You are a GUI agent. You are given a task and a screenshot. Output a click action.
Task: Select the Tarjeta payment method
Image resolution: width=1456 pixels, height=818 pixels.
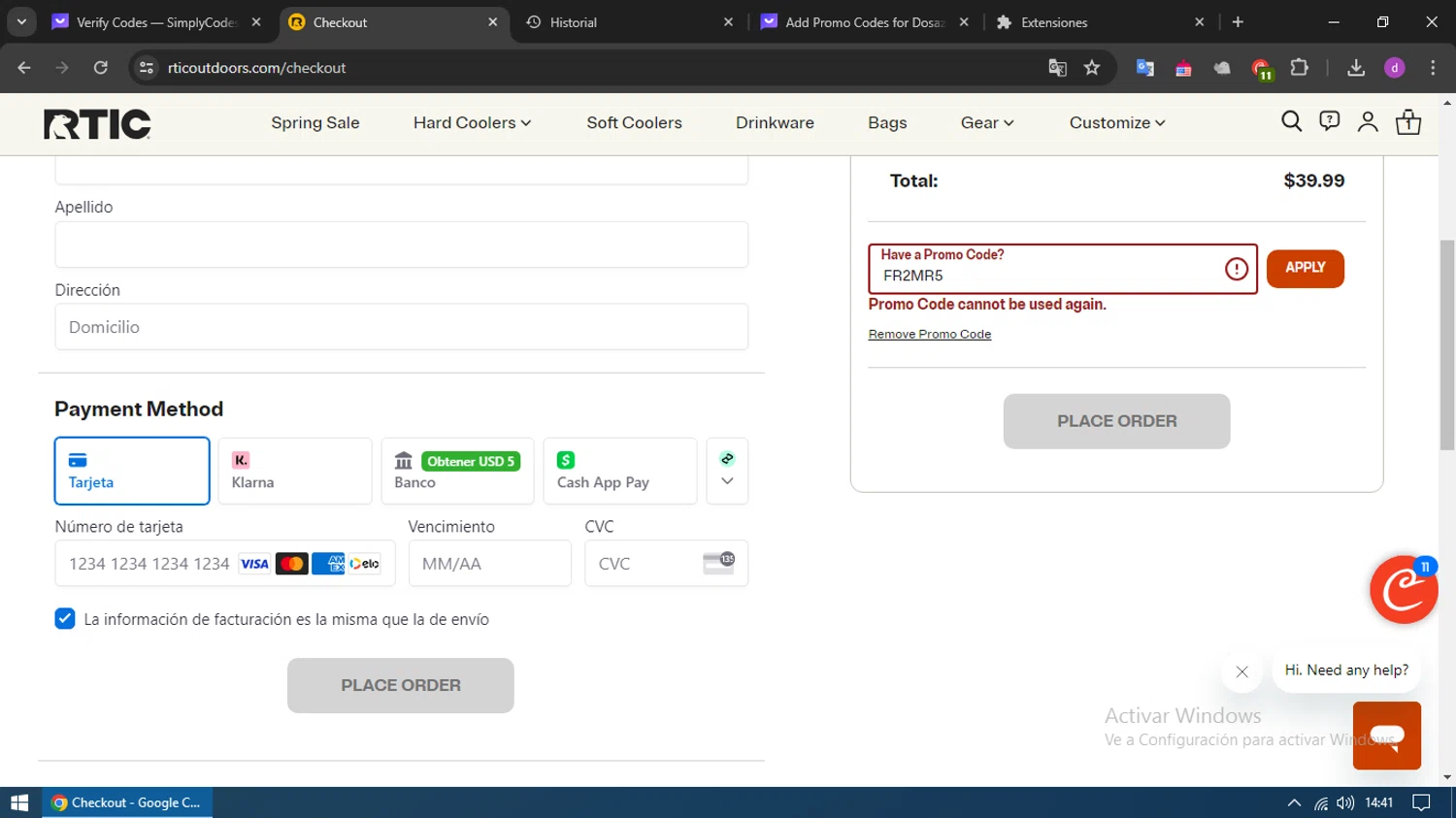pos(132,471)
